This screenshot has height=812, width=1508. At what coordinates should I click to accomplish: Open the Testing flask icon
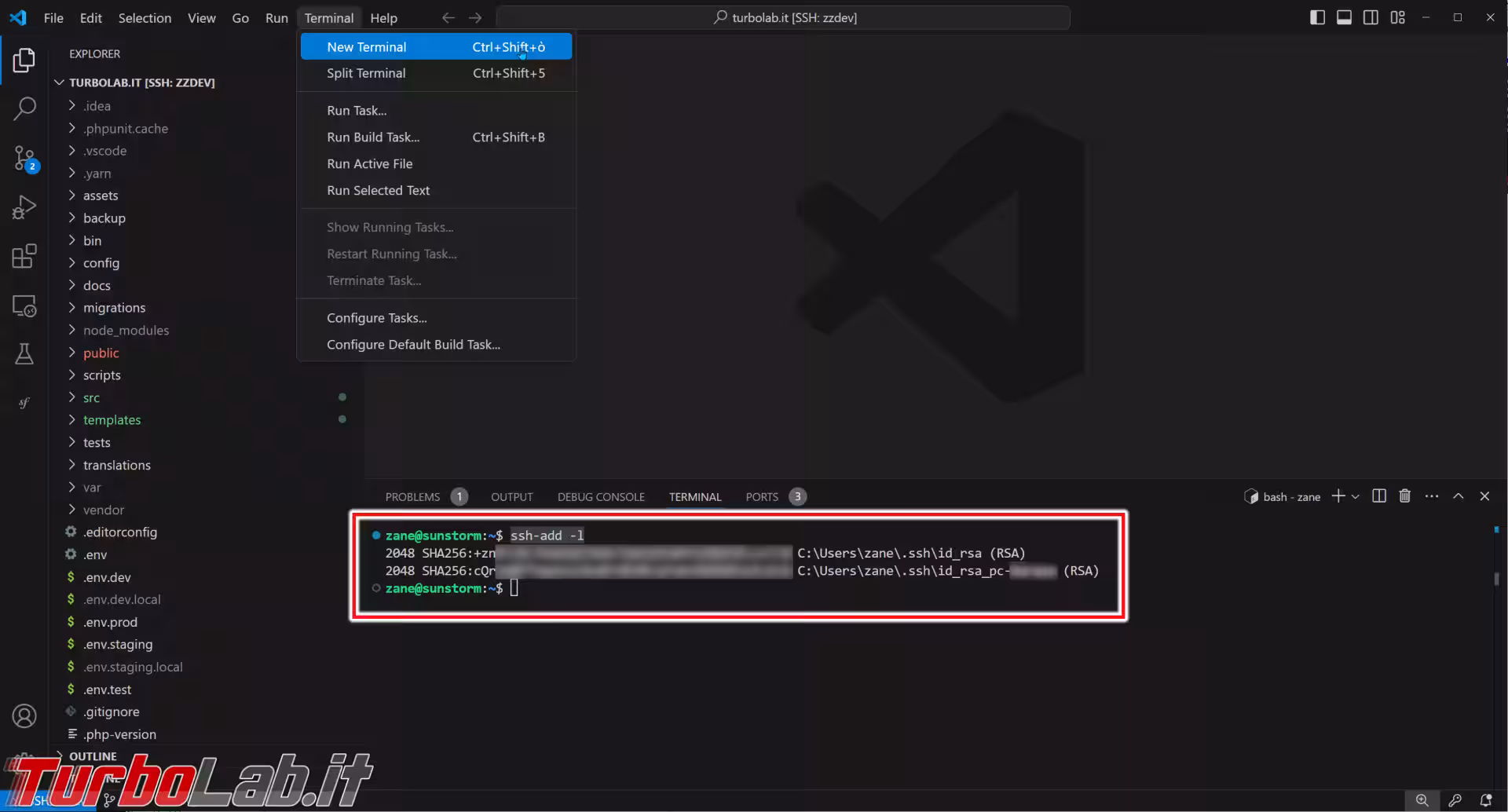coord(24,354)
